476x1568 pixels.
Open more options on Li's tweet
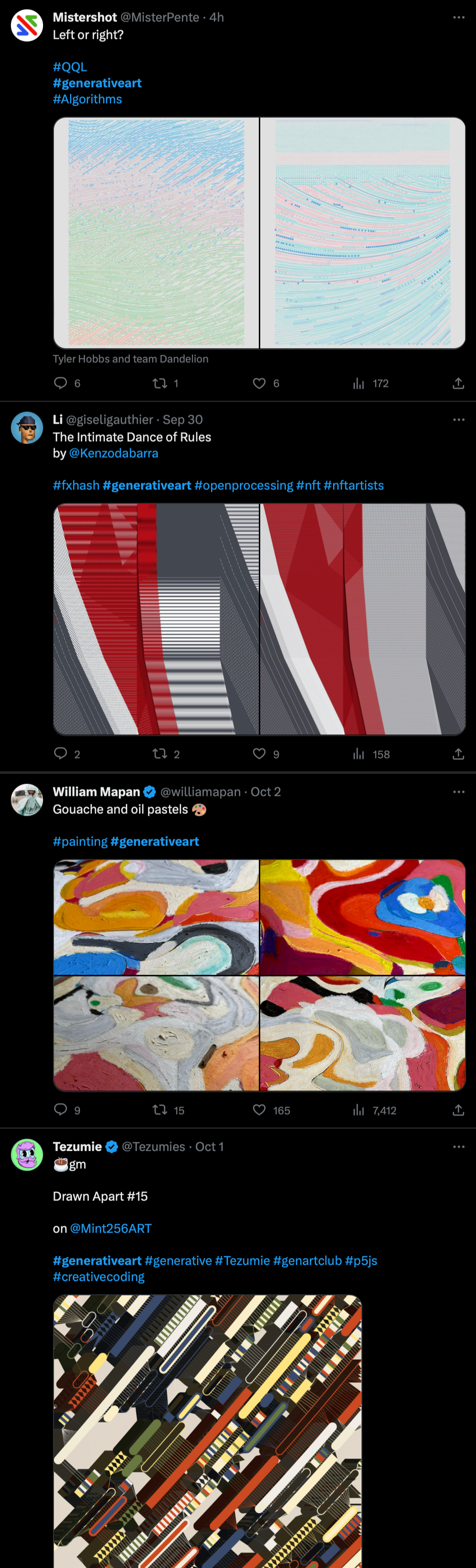tap(458, 419)
